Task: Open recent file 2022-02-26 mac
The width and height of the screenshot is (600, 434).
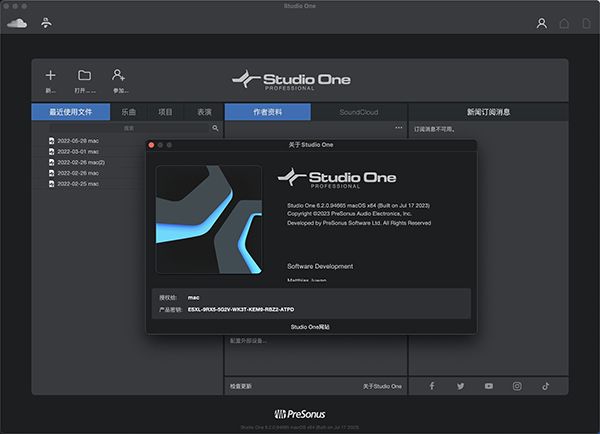Action: coord(73,173)
